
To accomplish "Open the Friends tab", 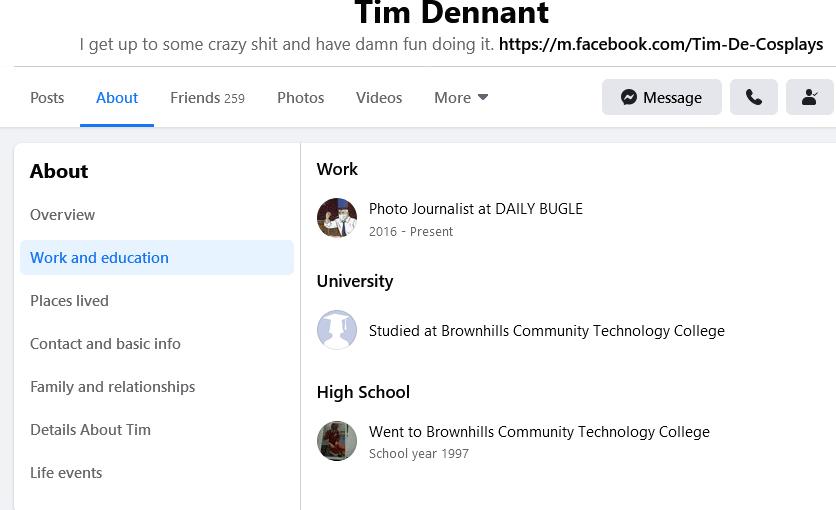I will 207,98.
